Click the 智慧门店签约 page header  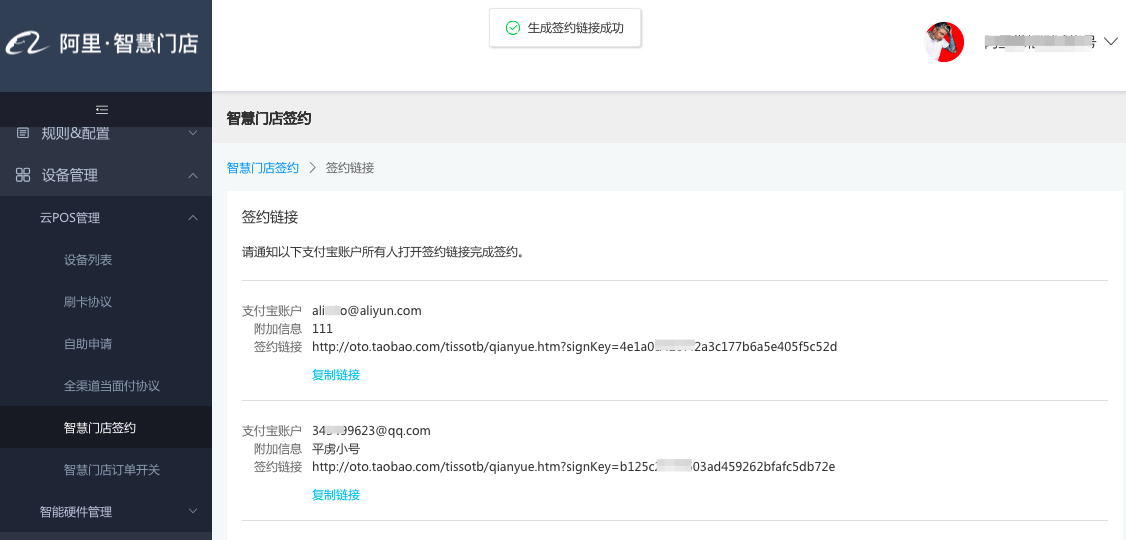click(x=269, y=118)
